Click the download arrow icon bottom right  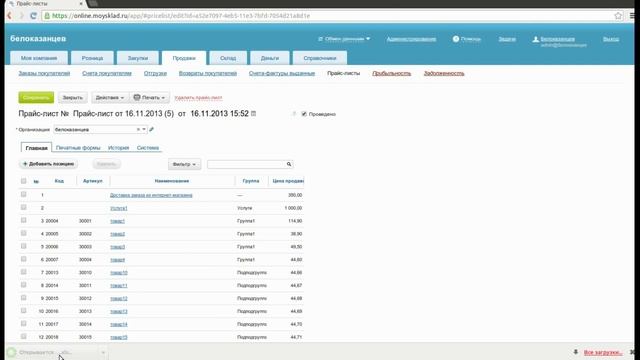coord(576,352)
